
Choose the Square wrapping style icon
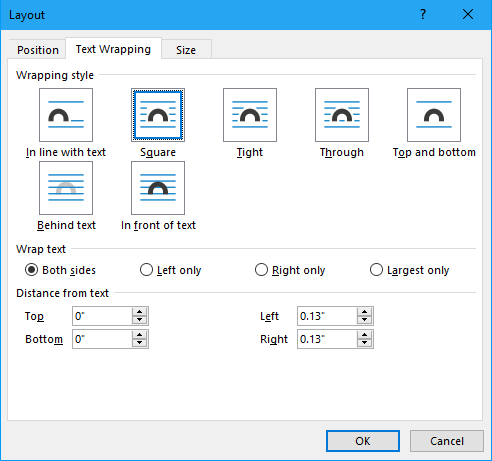(158, 115)
